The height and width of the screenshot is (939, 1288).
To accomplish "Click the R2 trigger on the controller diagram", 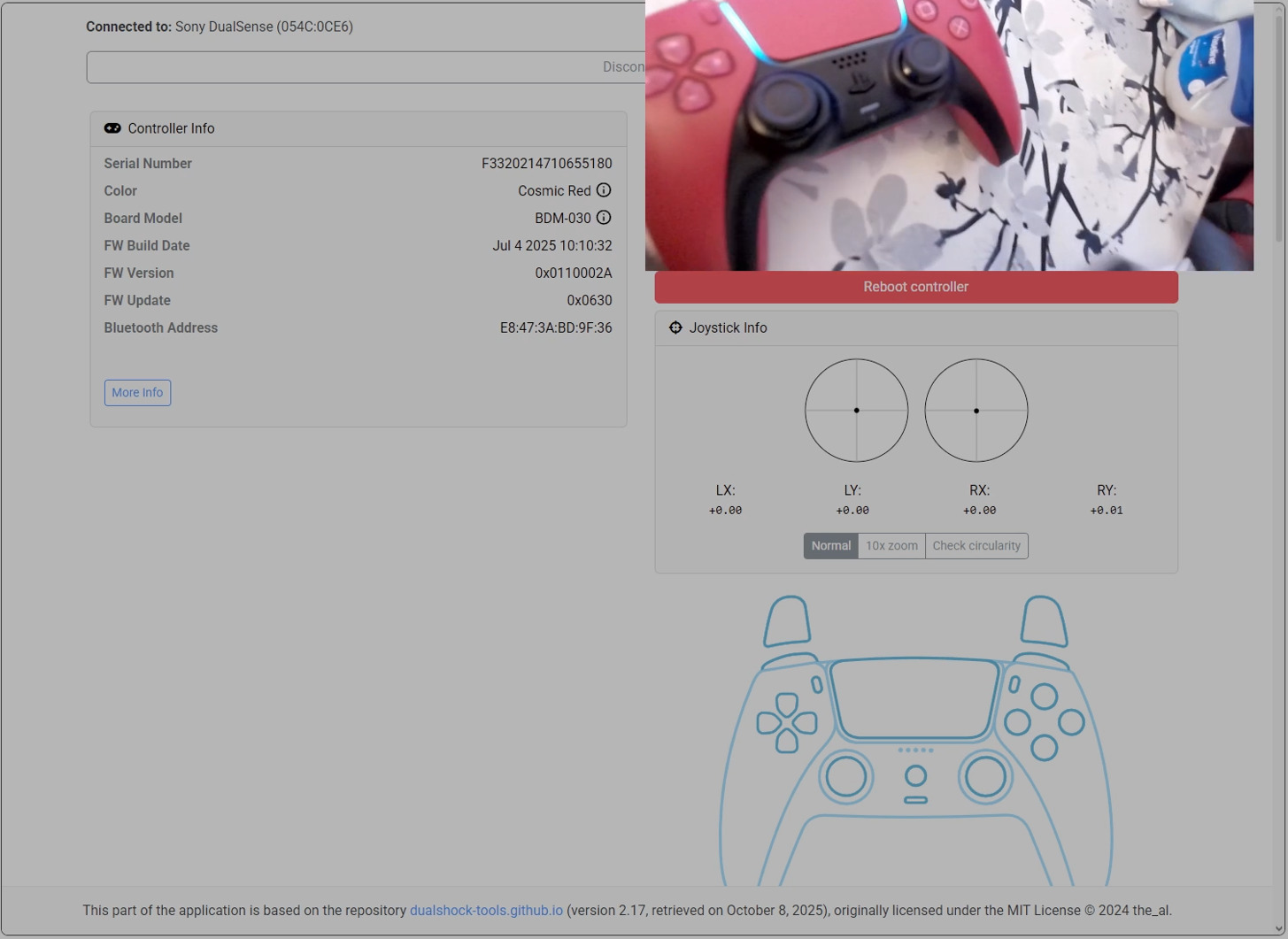I will [x=1044, y=620].
